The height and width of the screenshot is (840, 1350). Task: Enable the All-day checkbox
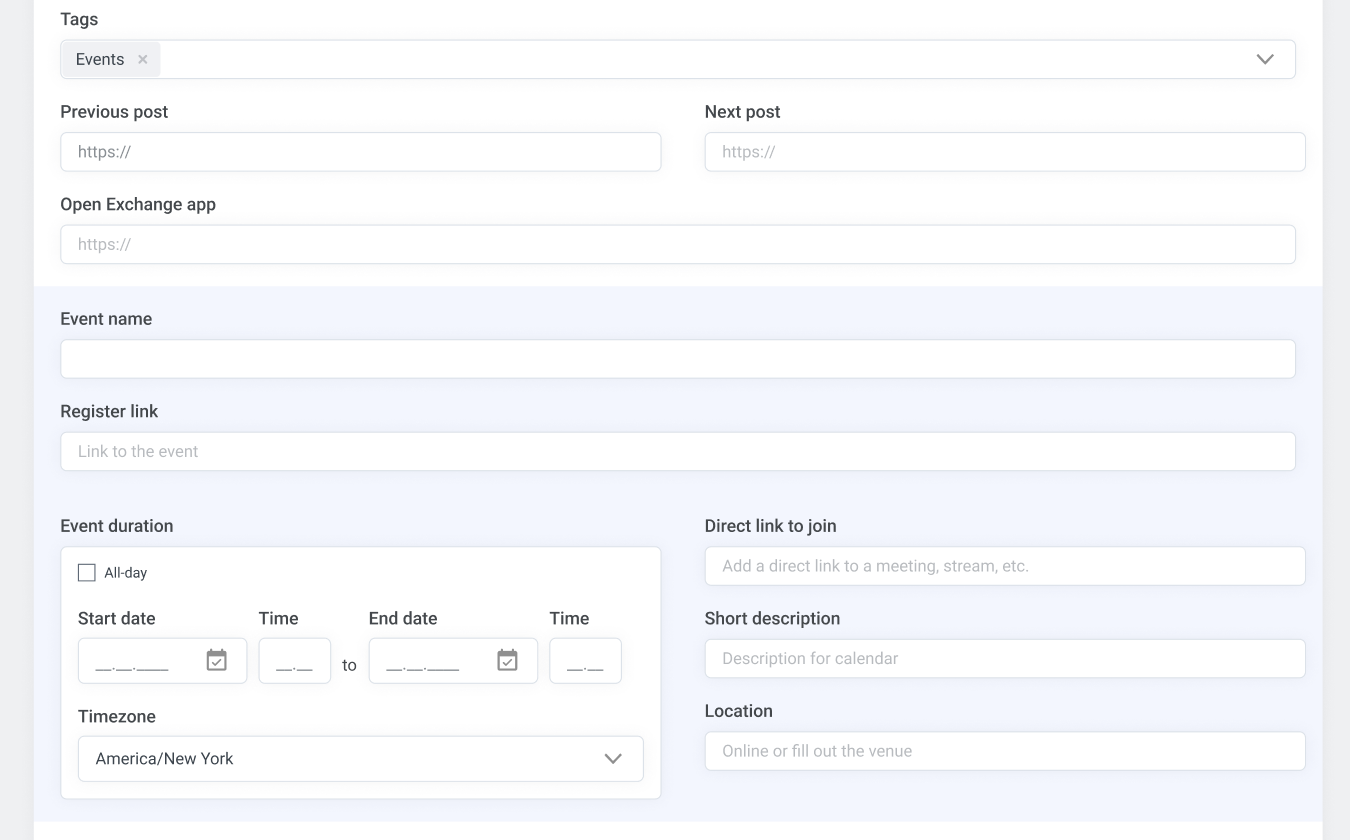(87, 573)
